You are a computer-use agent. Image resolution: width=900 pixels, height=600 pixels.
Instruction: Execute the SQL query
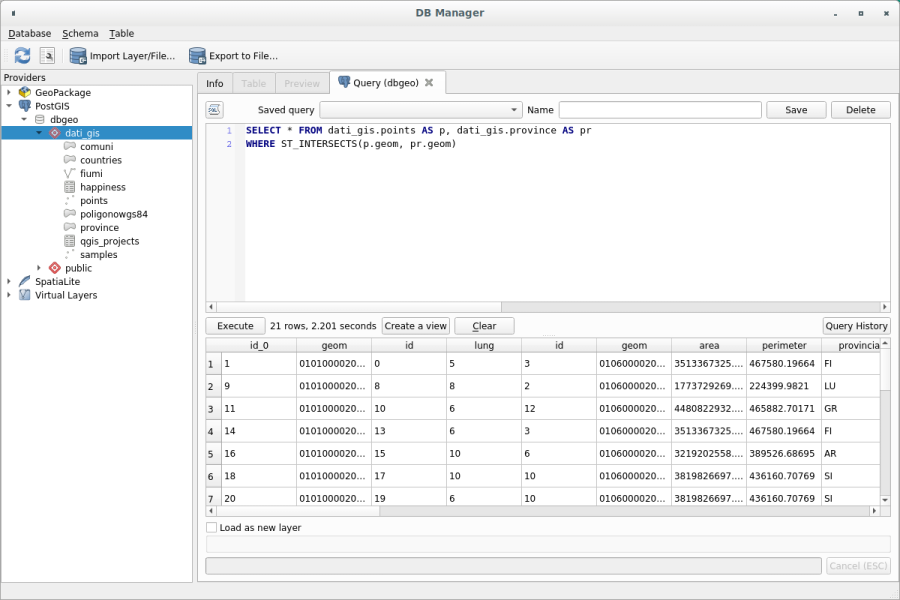234,325
